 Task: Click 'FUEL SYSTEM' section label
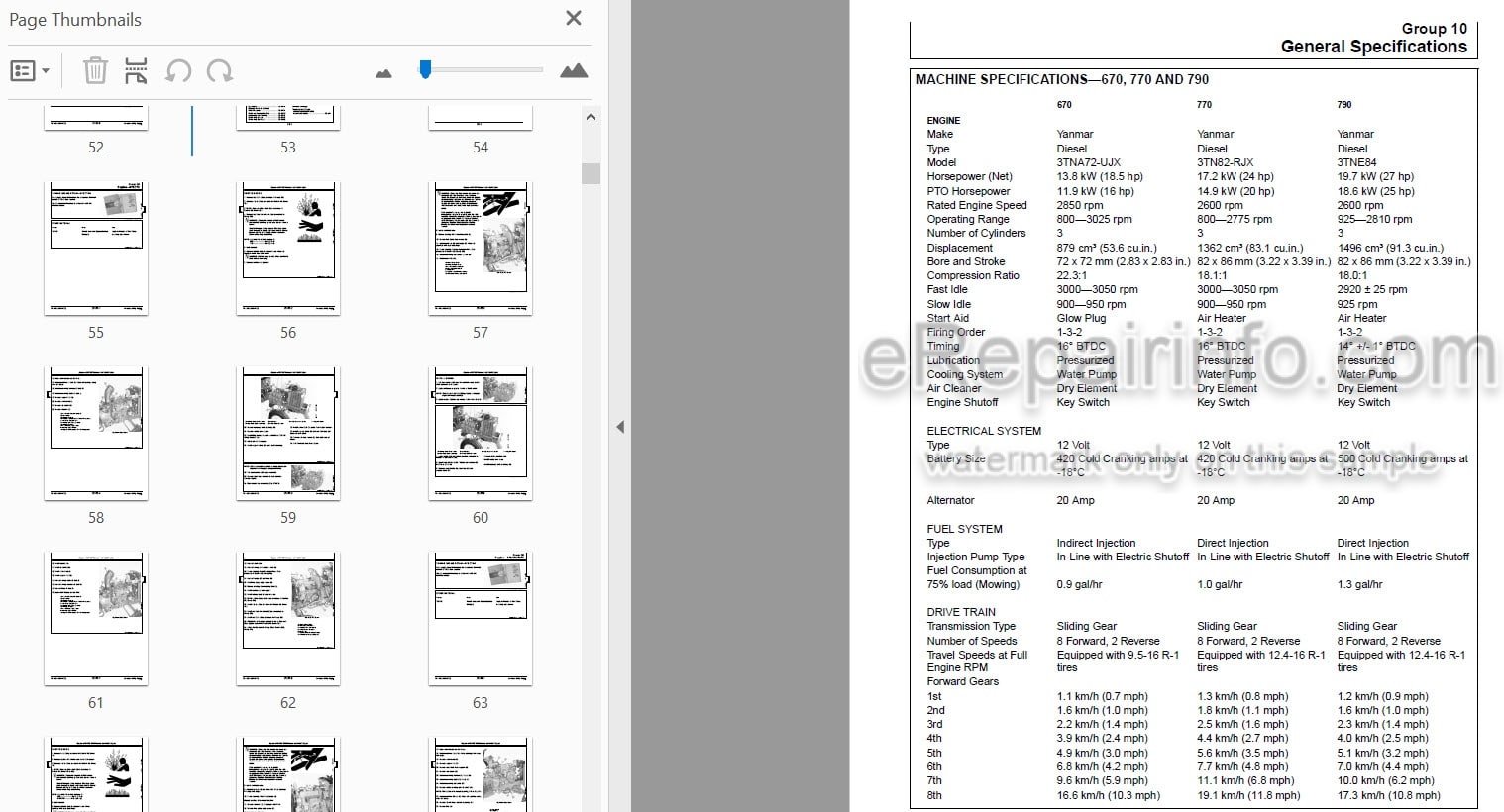point(964,529)
